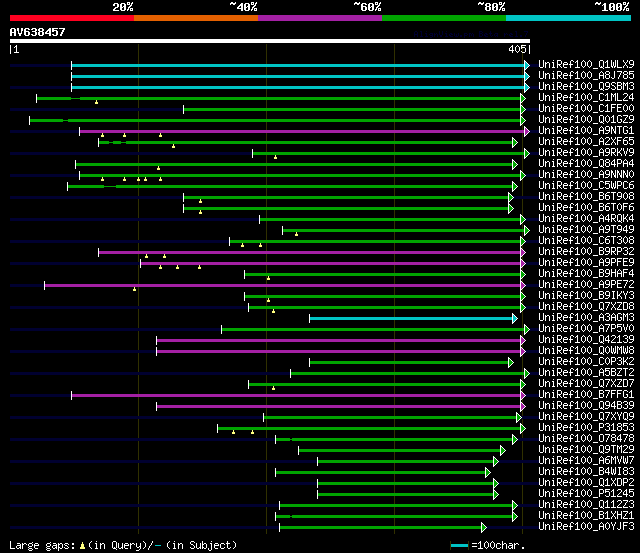Click the purple ~60% identity color bar

point(320,18)
